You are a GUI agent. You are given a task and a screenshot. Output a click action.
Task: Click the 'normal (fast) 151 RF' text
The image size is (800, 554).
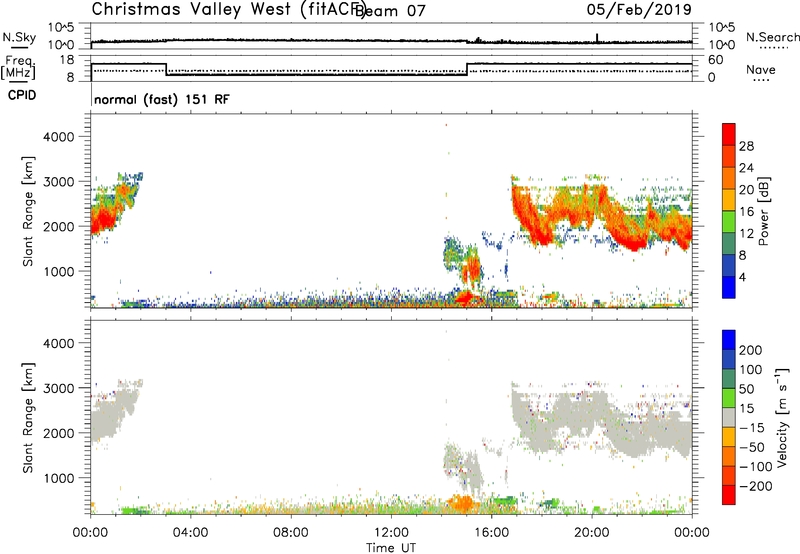162,99
